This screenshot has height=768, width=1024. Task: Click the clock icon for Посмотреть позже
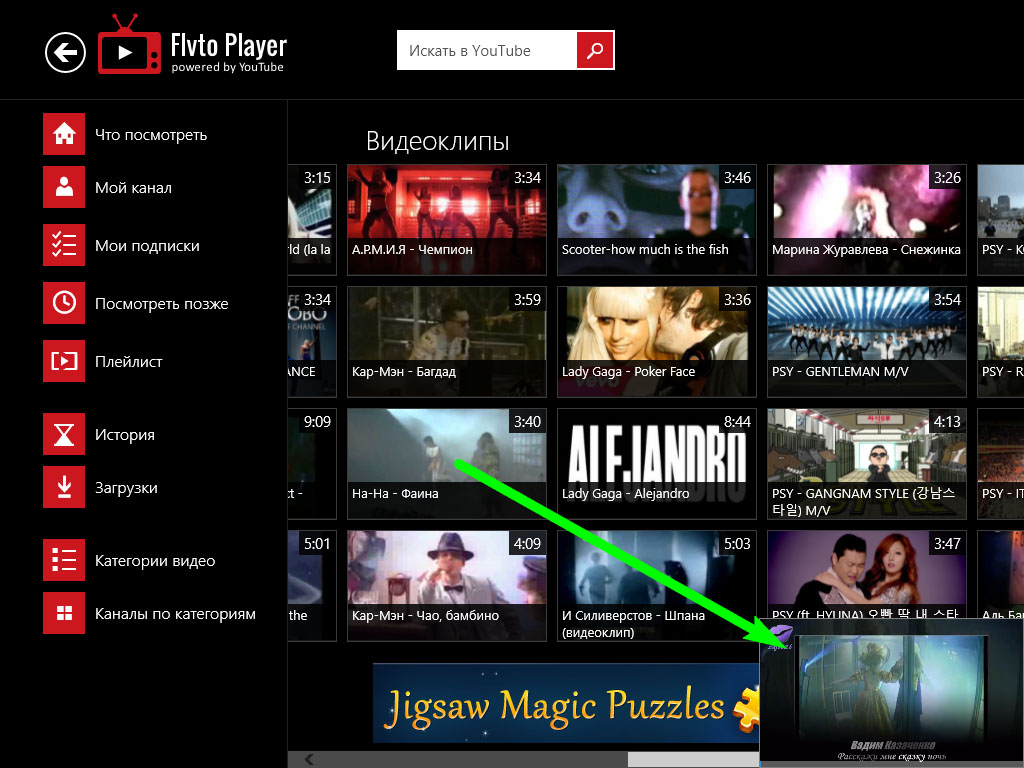[x=64, y=303]
